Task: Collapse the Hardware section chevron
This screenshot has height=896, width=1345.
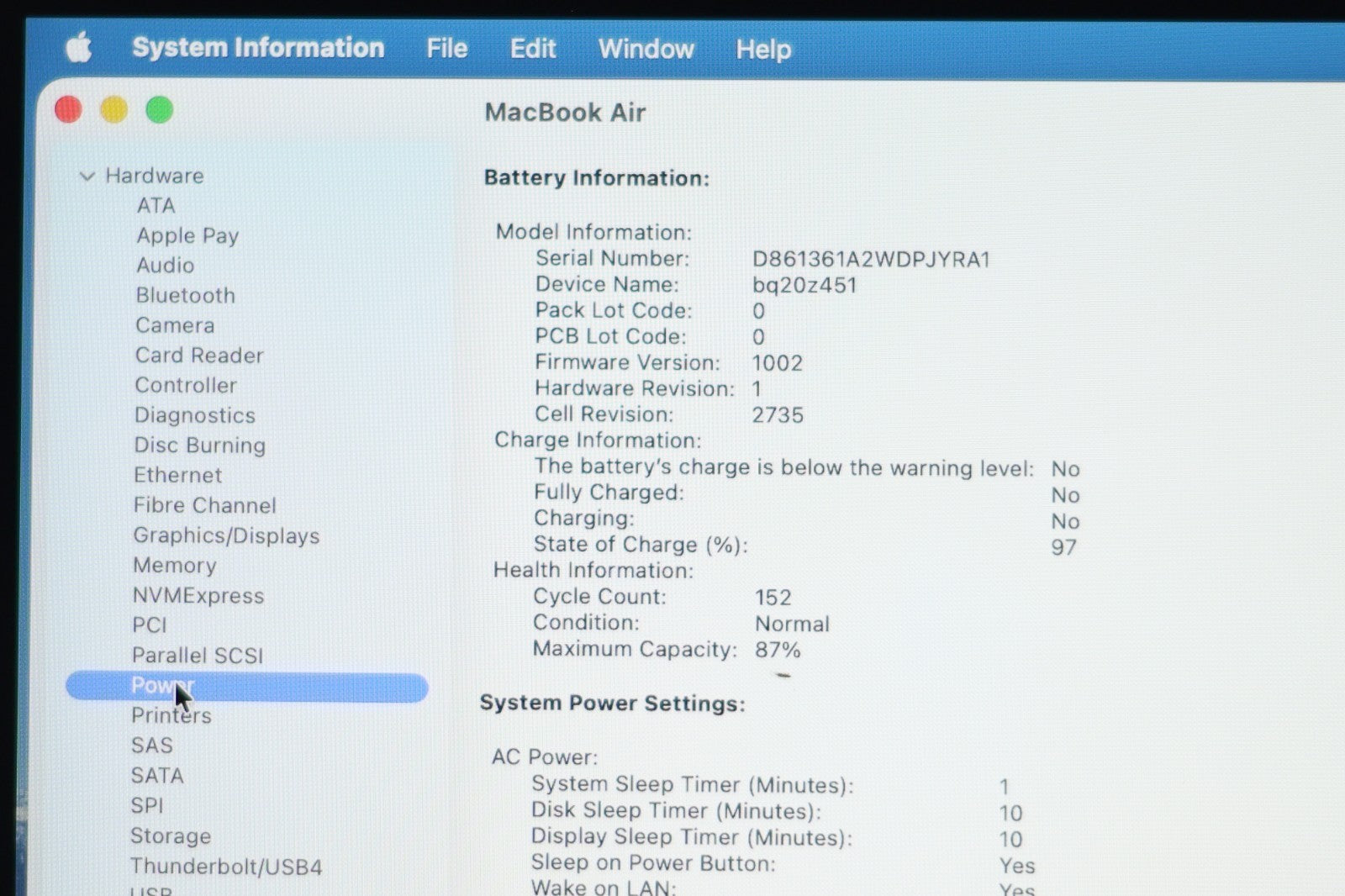Action: click(x=87, y=176)
